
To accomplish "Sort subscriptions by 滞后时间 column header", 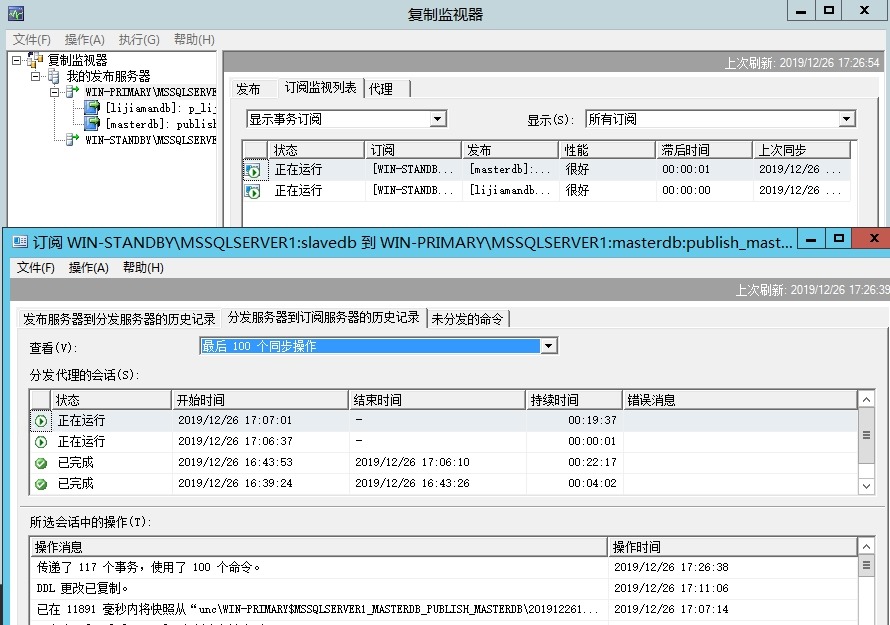I will 702,150.
